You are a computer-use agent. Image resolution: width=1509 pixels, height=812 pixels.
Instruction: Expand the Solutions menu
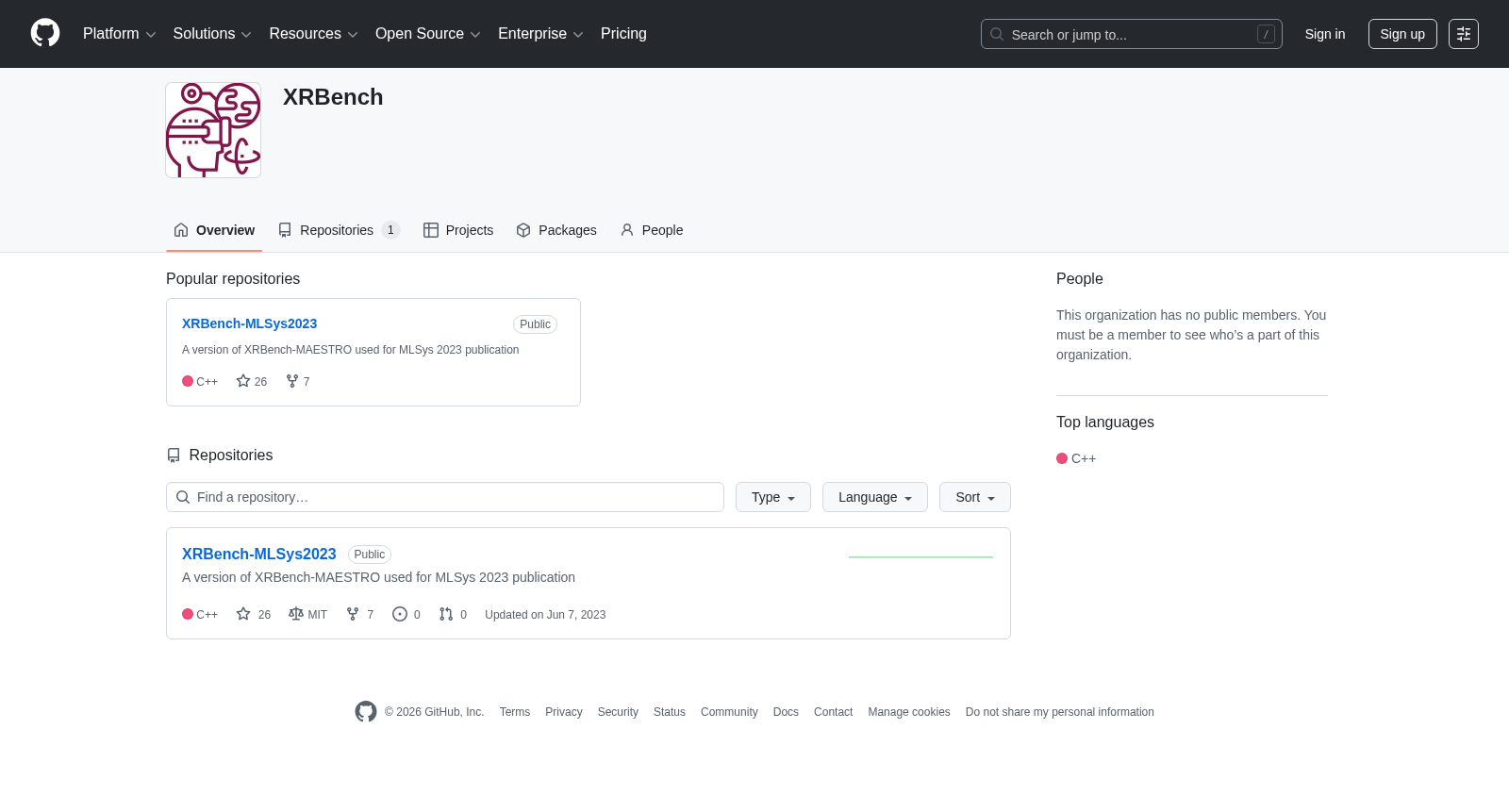point(212,34)
